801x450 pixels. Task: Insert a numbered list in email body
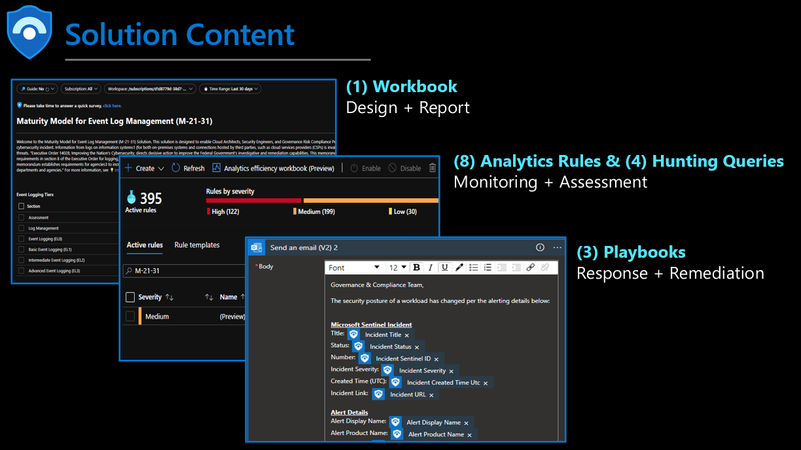tap(488, 268)
